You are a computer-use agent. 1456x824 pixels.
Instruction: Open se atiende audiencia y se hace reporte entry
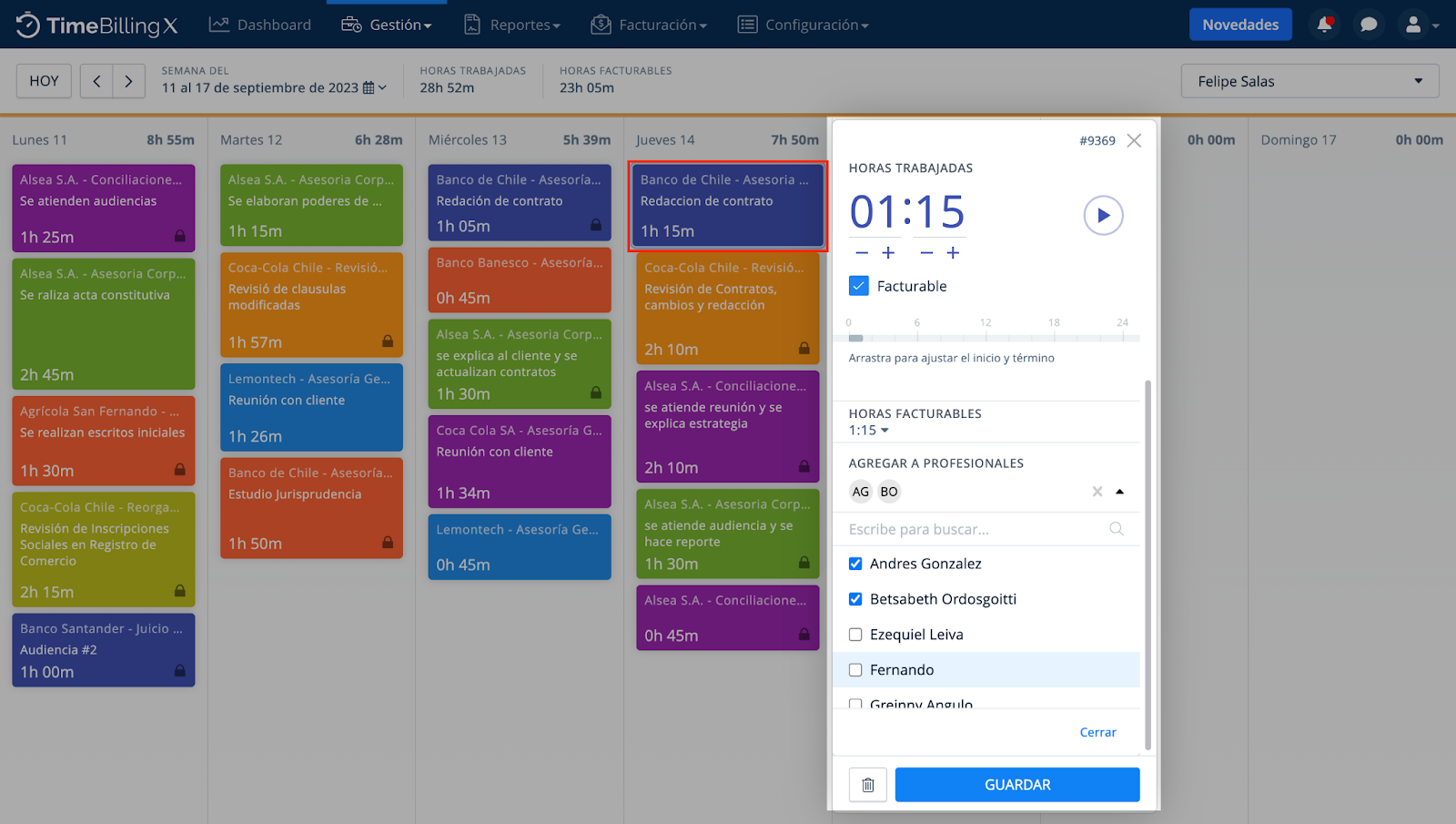tap(728, 534)
